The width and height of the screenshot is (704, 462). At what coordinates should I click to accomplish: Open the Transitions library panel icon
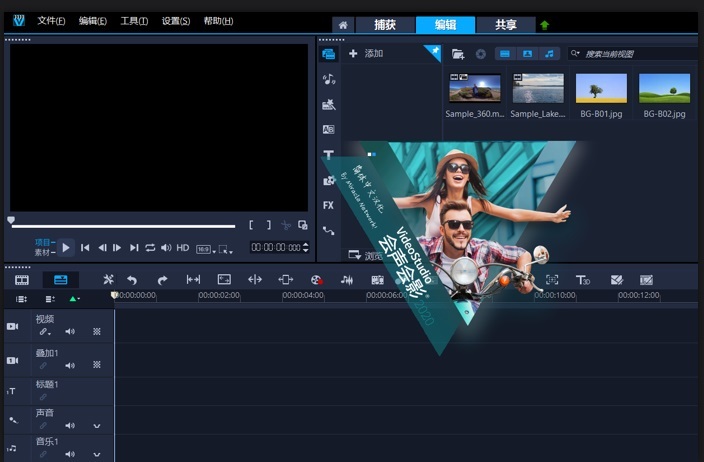tap(328, 129)
